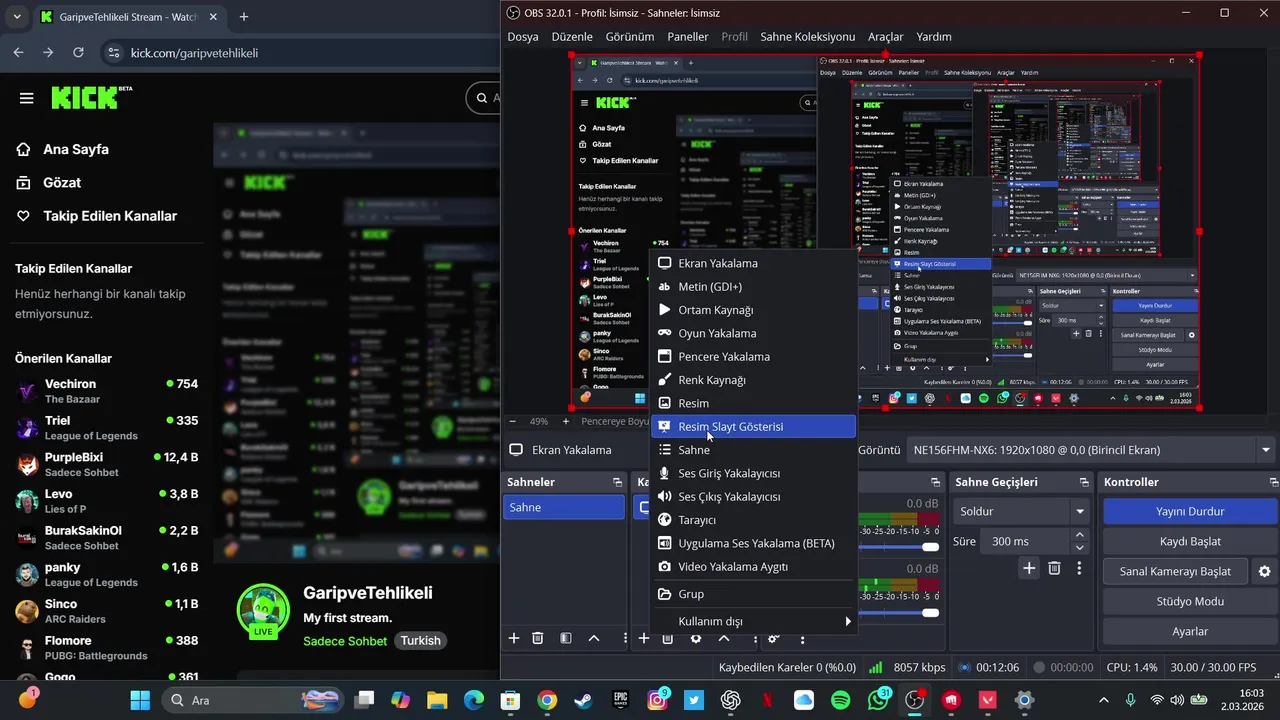Viewport: 1280px width, 720px height.
Task: Open the Araçlar menu
Action: (x=886, y=37)
